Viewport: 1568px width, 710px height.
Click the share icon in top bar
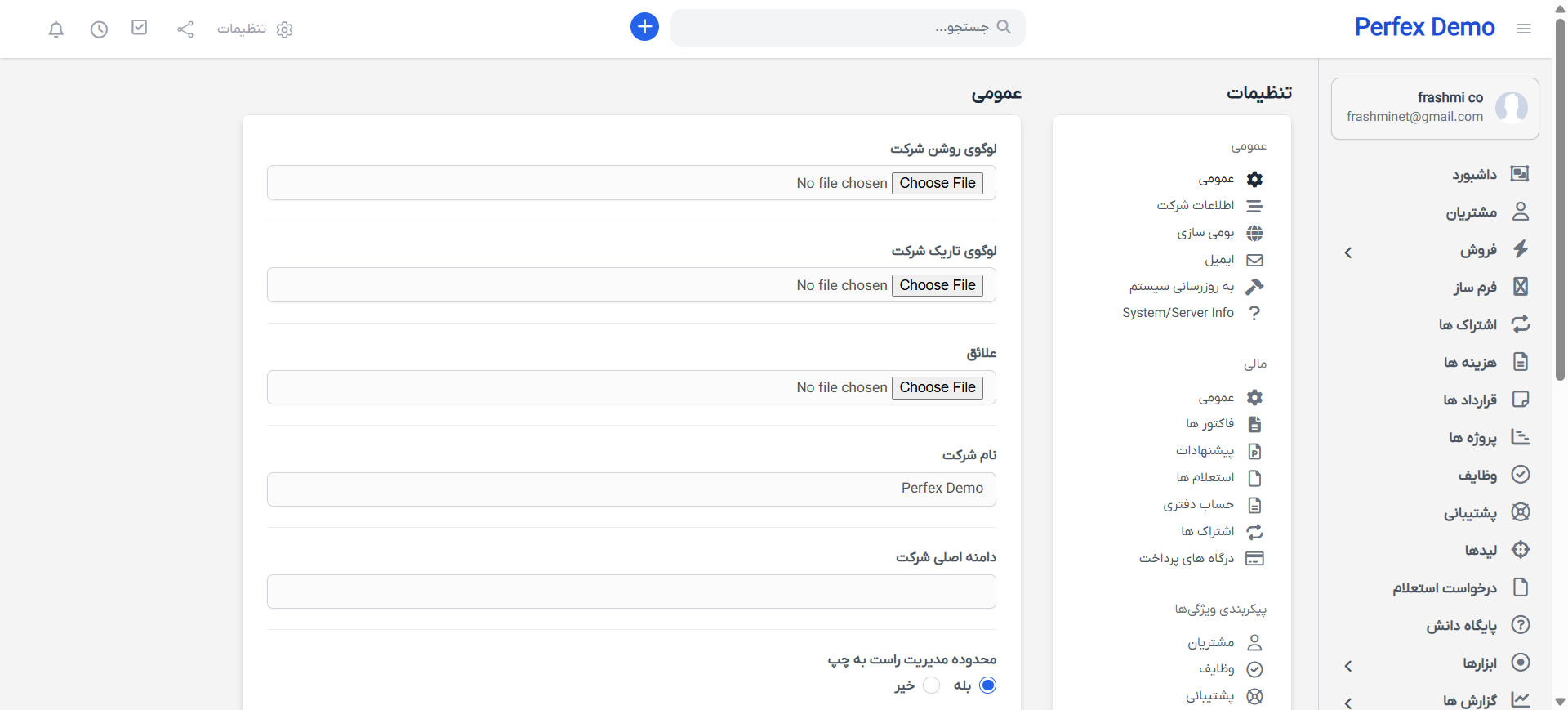[x=185, y=29]
